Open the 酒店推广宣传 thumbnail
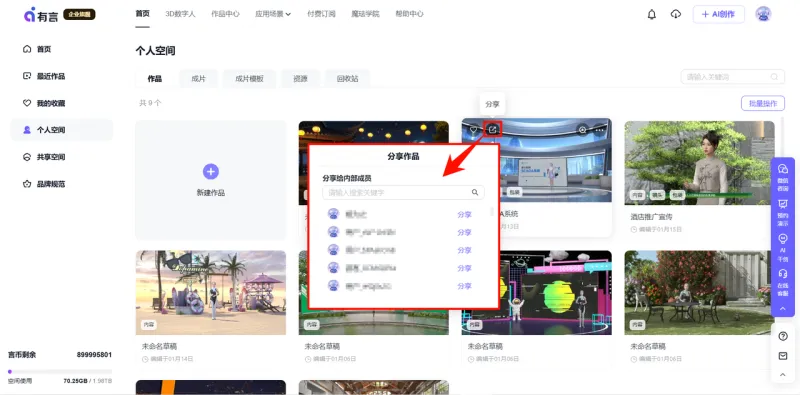The width and height of the screenshot is (800, 395). click(699, 163)
